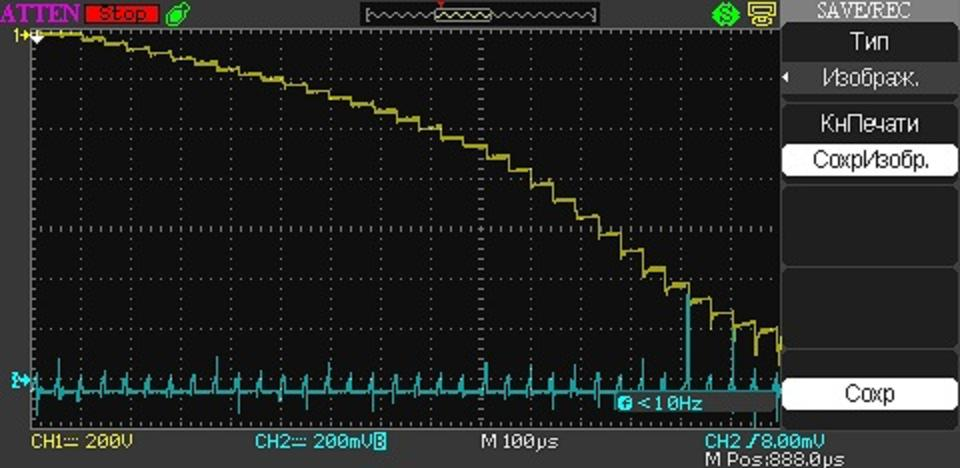Open the КнПечати print key option
960x468 pixels.
(x=868, y=123)
